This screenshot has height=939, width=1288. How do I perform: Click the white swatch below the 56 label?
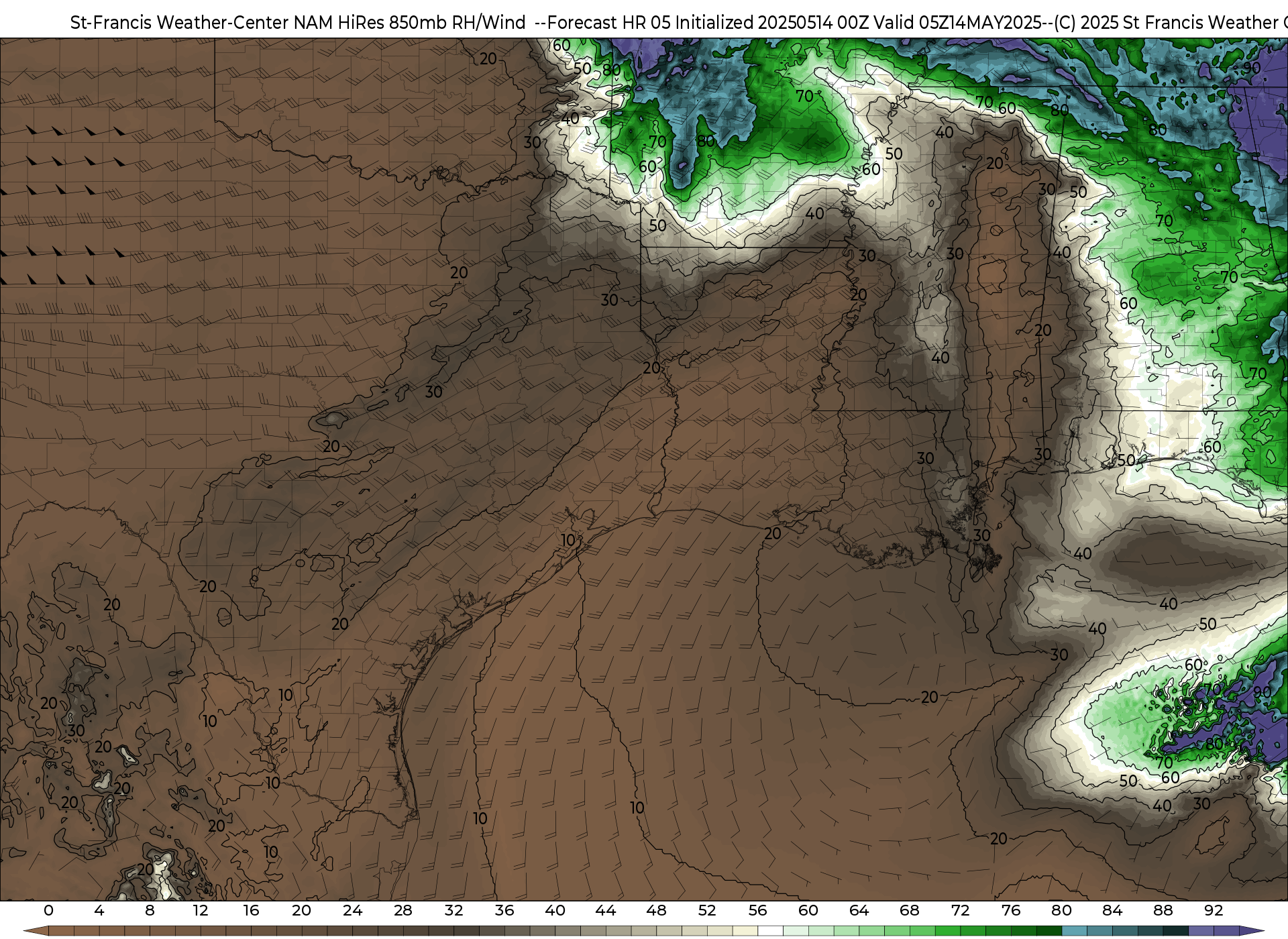point(770,931)
